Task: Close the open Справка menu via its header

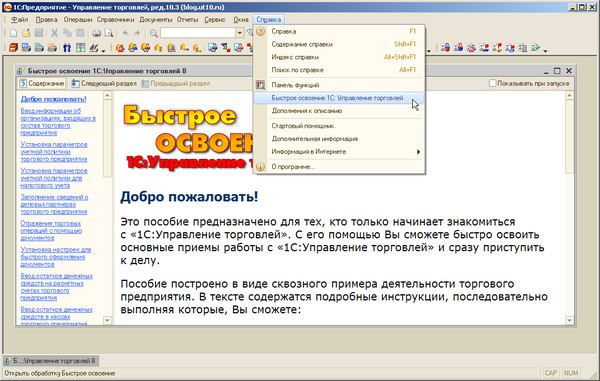Action: [269, 20]
